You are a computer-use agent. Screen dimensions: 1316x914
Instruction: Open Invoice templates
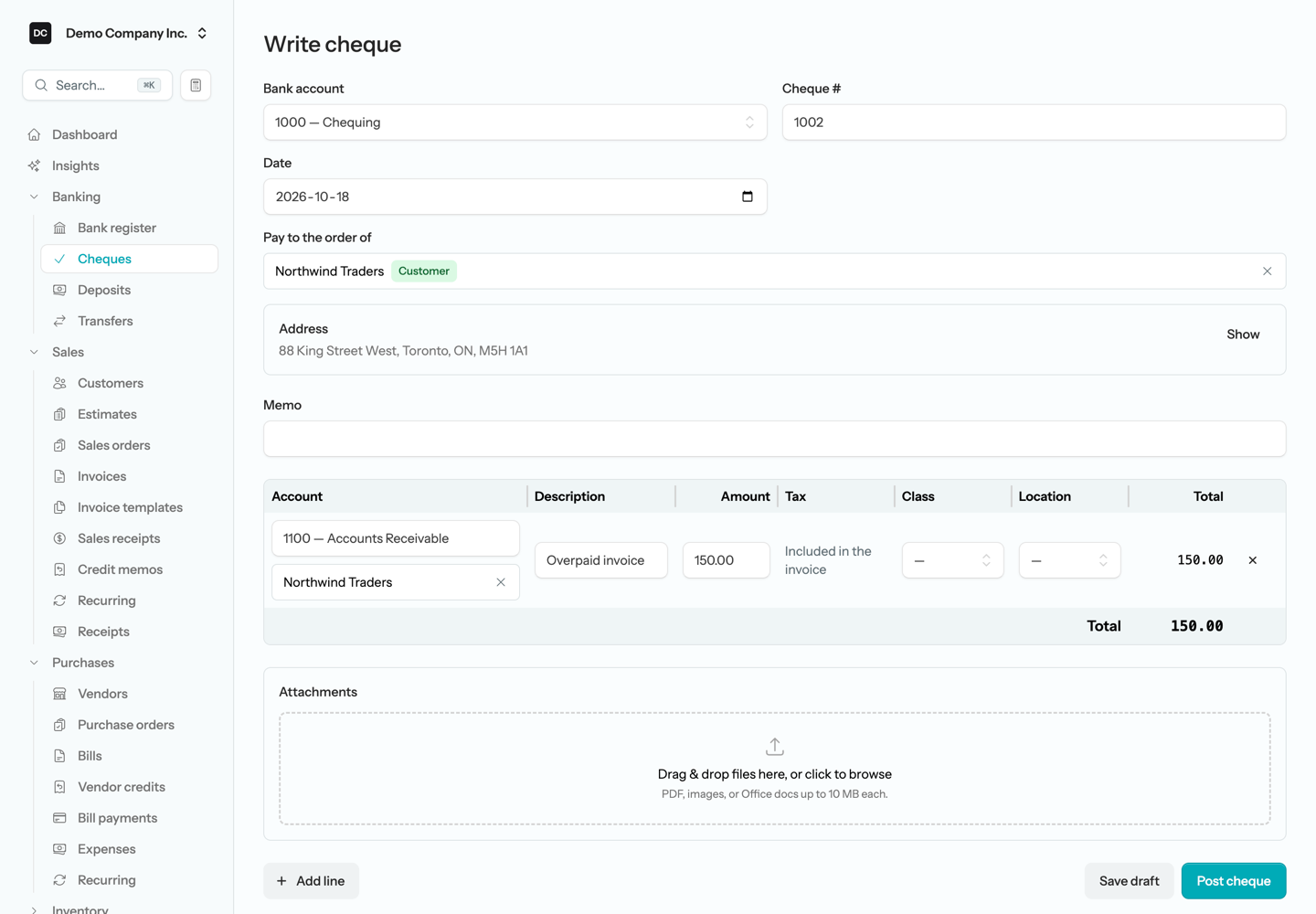pyautogui.click(x=130, y=507)
